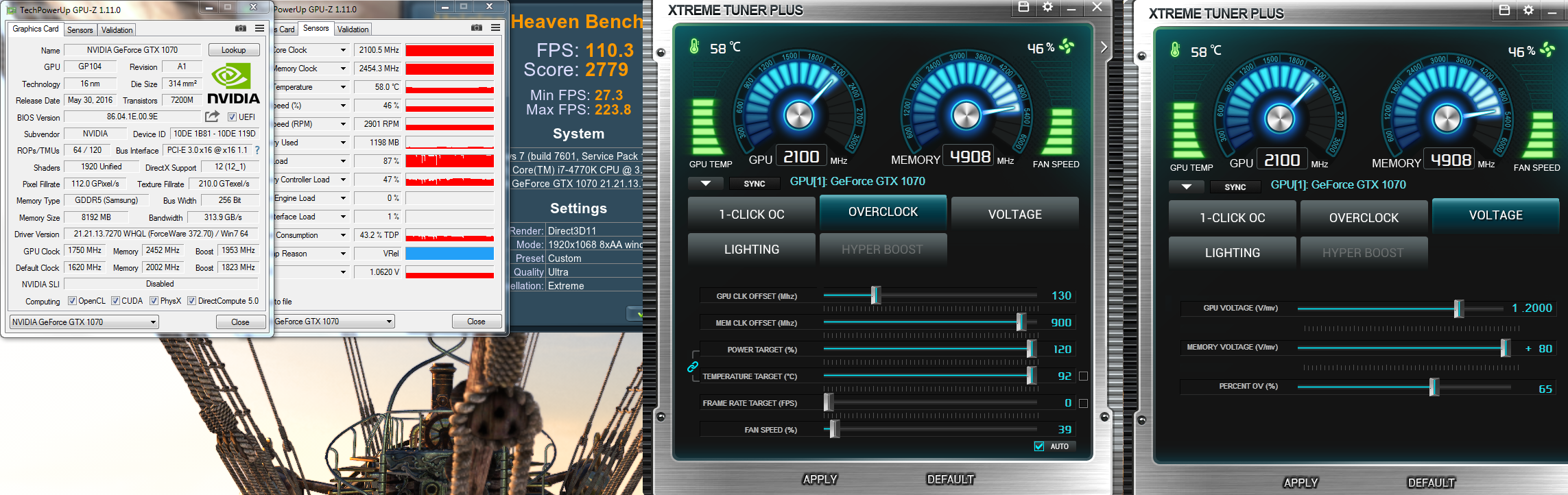Image resolution: width=1568 pixels, height=495 pixels.
Task: Toggle the UEFI checkbox in GPU-Z
Action: (232, 117)
